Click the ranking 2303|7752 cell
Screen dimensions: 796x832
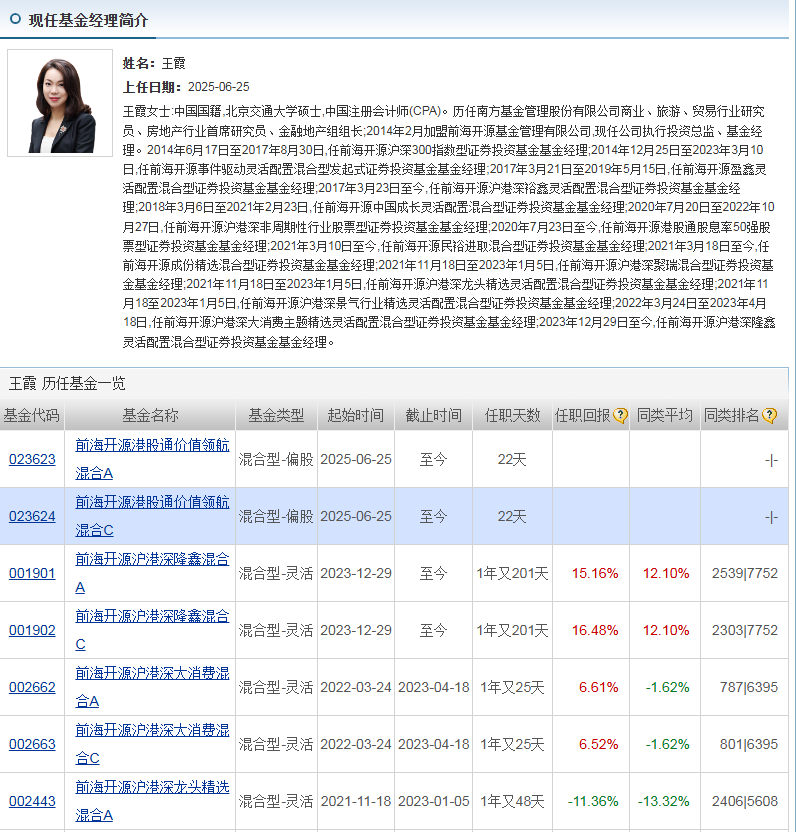[745, 630]
